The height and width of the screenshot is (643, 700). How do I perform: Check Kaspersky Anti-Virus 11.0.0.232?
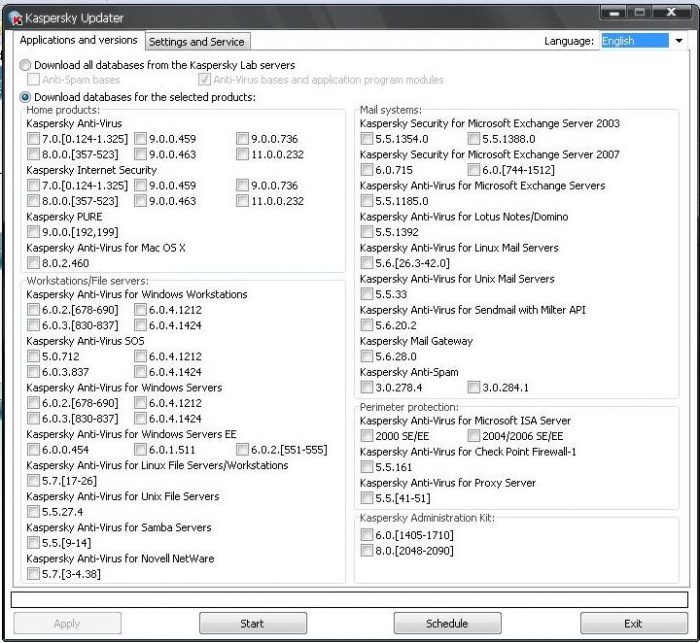(242, 154)
